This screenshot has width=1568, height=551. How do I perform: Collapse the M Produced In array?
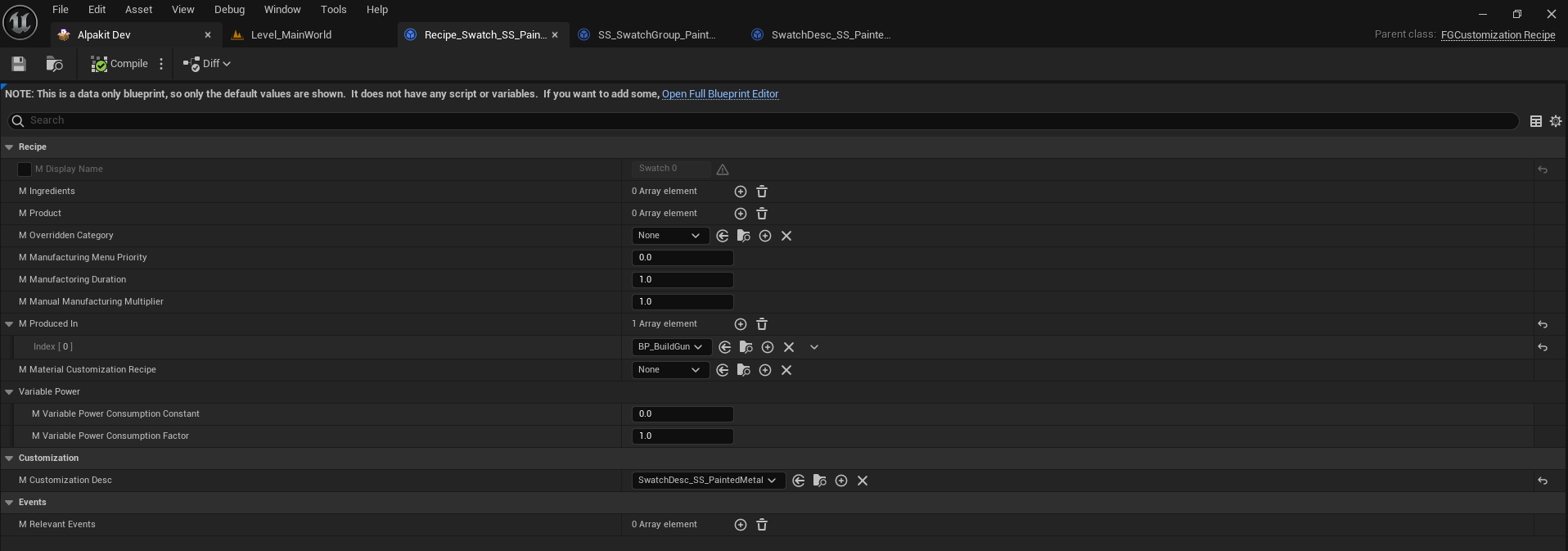10,324
